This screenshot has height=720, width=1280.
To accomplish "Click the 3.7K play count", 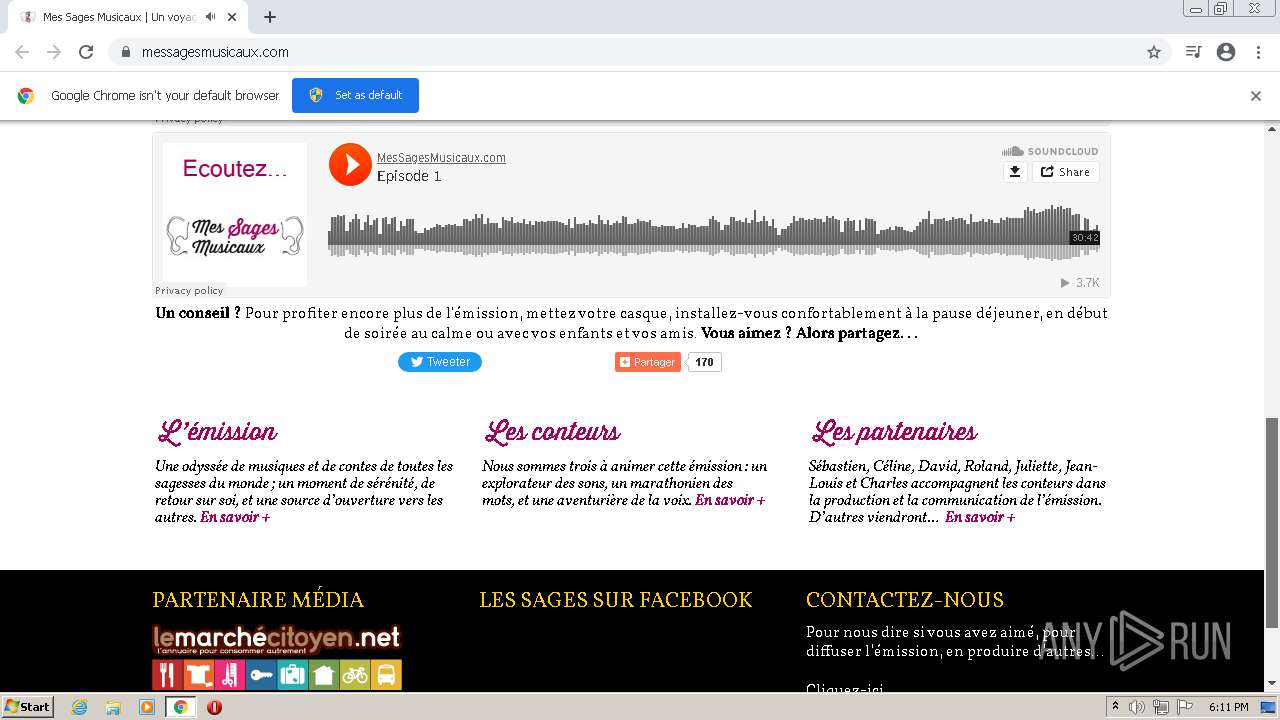I will pos(1080,283).
